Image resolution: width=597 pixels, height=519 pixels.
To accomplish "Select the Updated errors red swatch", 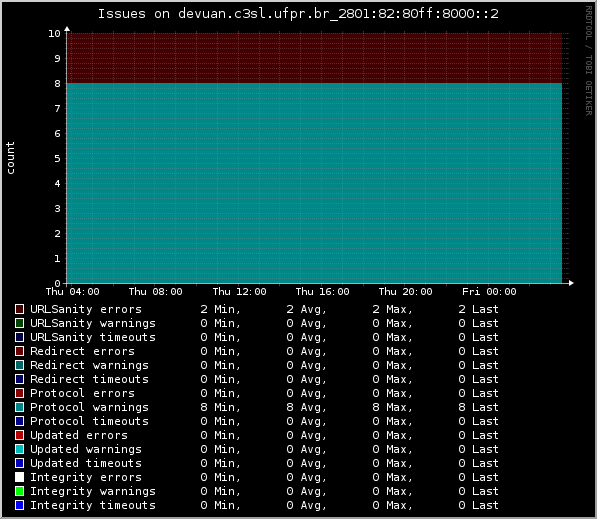I will [19, 435].
